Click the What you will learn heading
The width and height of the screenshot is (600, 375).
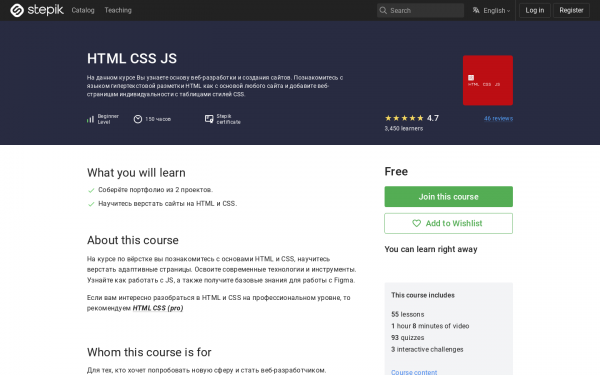(x=136, y=173)
